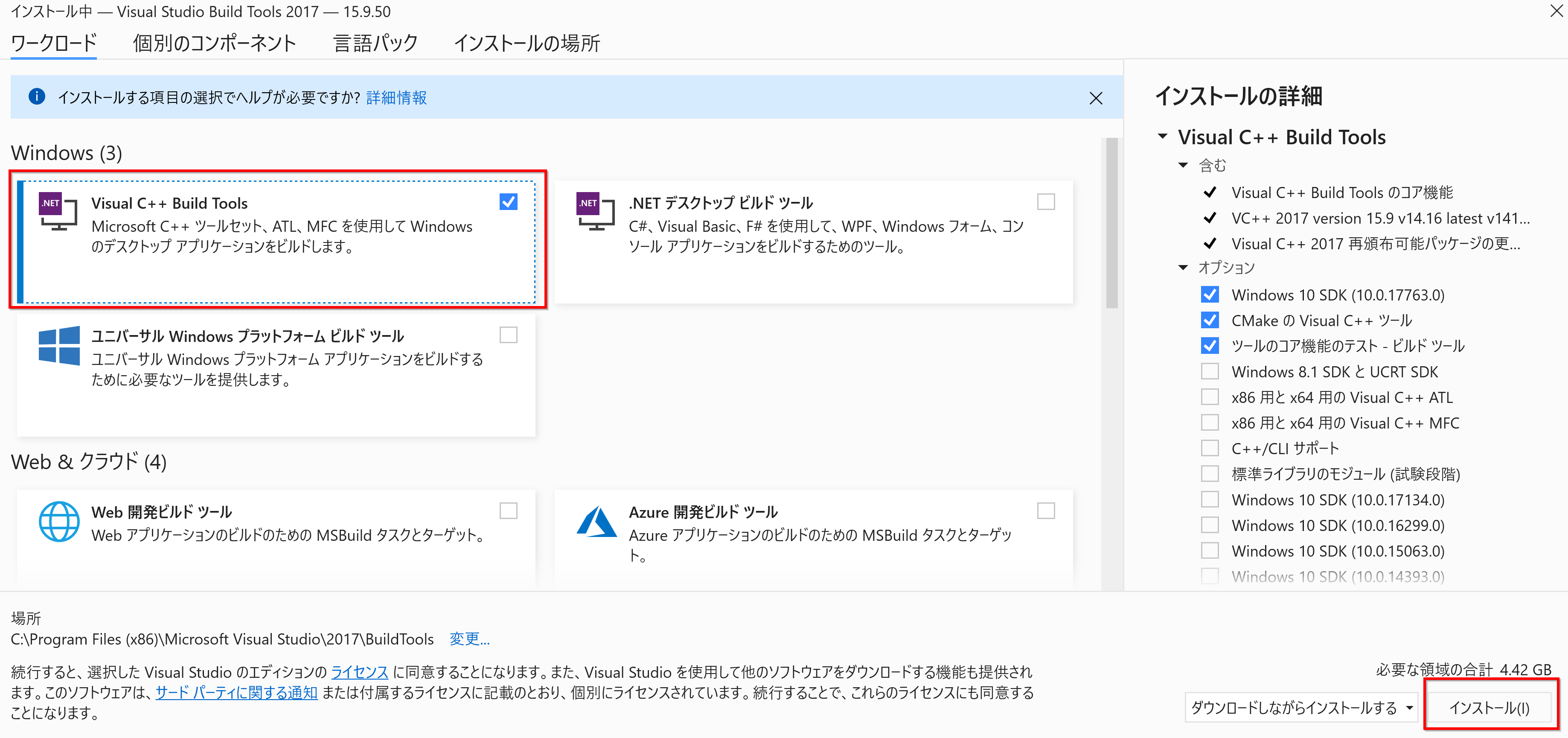Enable x86 用と x64 用の Visual C++ ATL
The image size is (1568, 738).
click(1210, 397)
